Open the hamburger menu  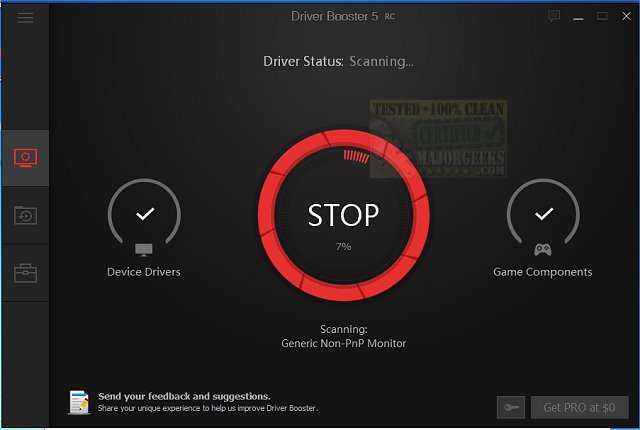click(x=25, y=18)
